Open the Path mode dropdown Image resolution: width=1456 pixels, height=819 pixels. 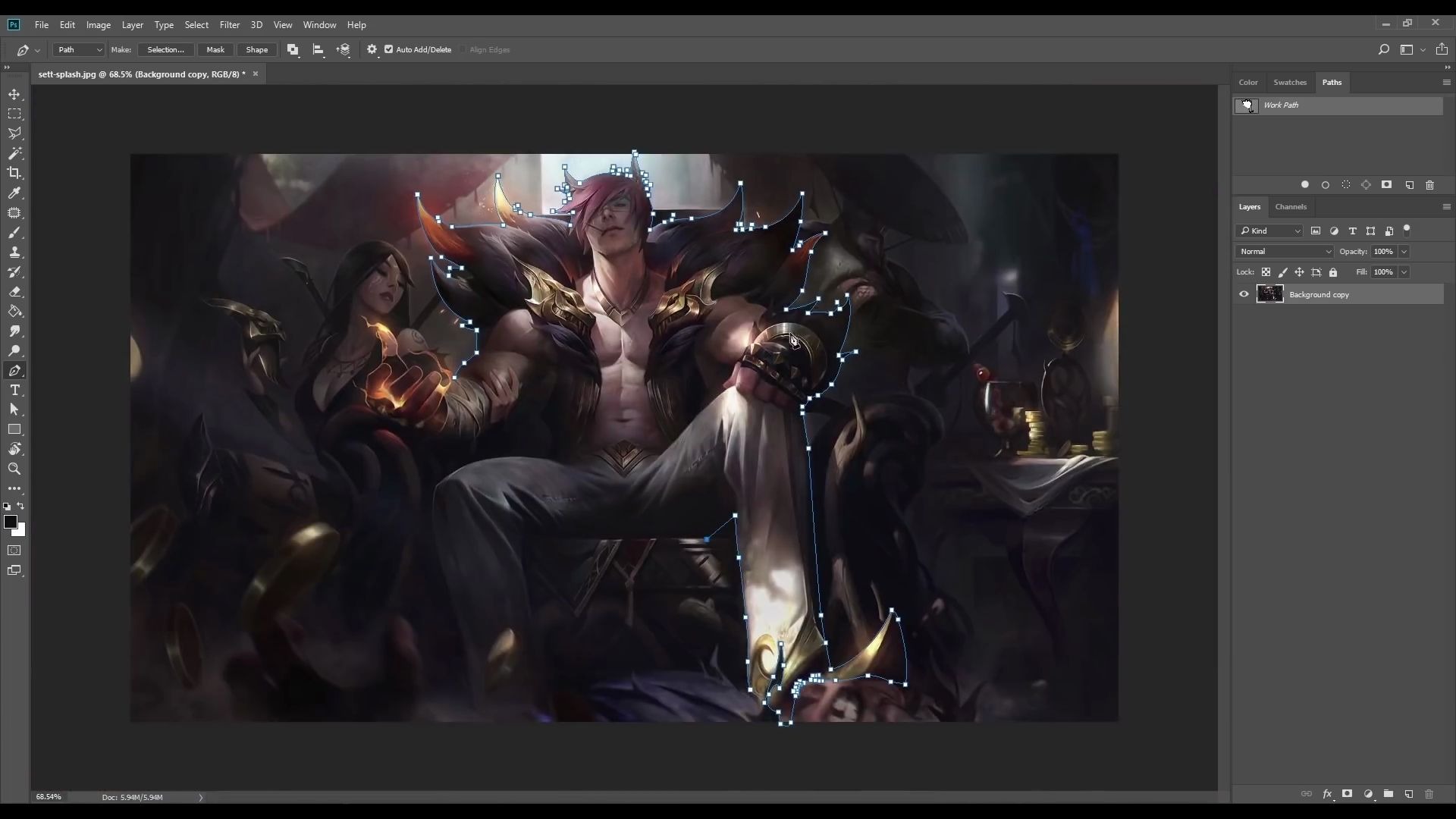click(79, 49)
